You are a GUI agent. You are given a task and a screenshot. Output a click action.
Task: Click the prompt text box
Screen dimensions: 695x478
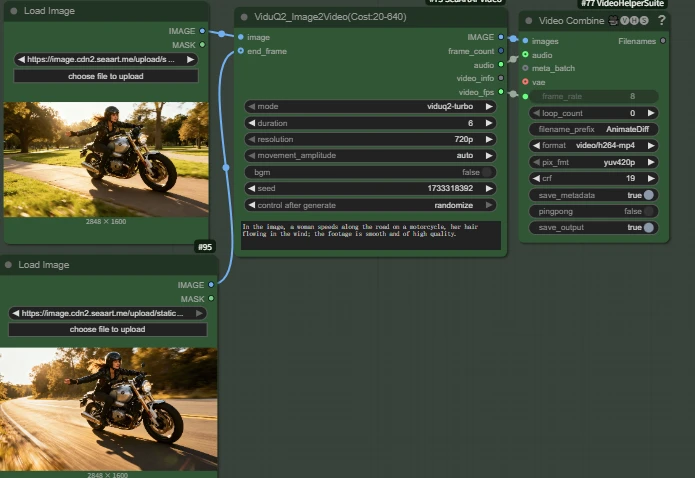click(370, 235)
